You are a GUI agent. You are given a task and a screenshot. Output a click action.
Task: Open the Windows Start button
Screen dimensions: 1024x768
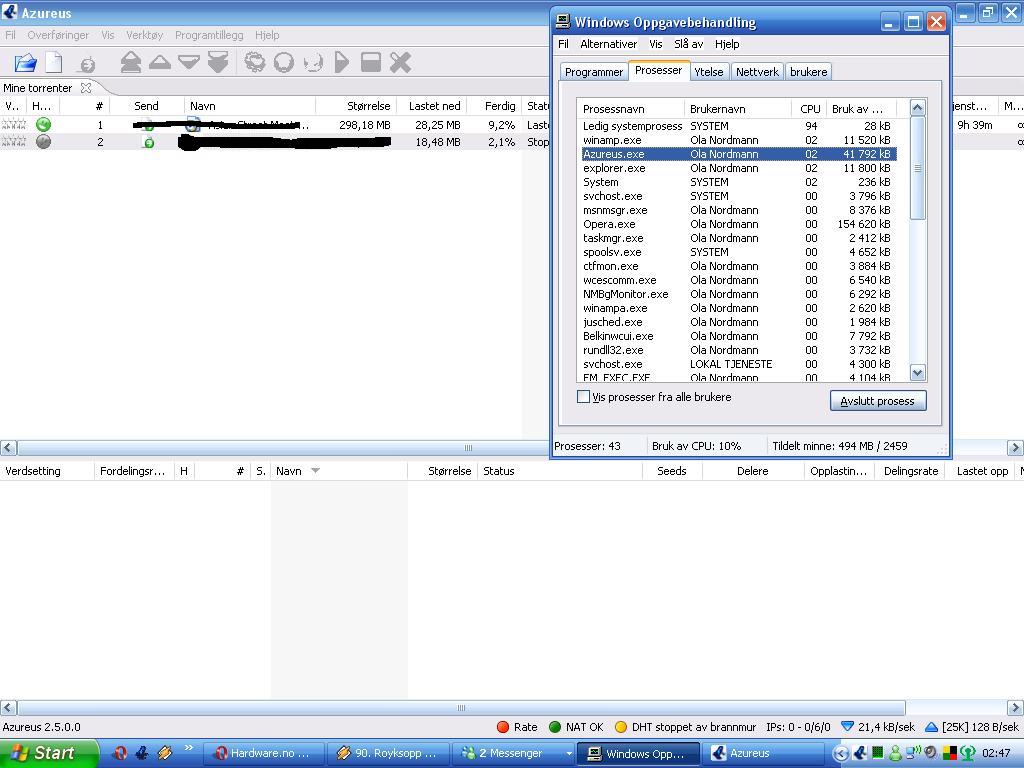[x=48, y=754]
